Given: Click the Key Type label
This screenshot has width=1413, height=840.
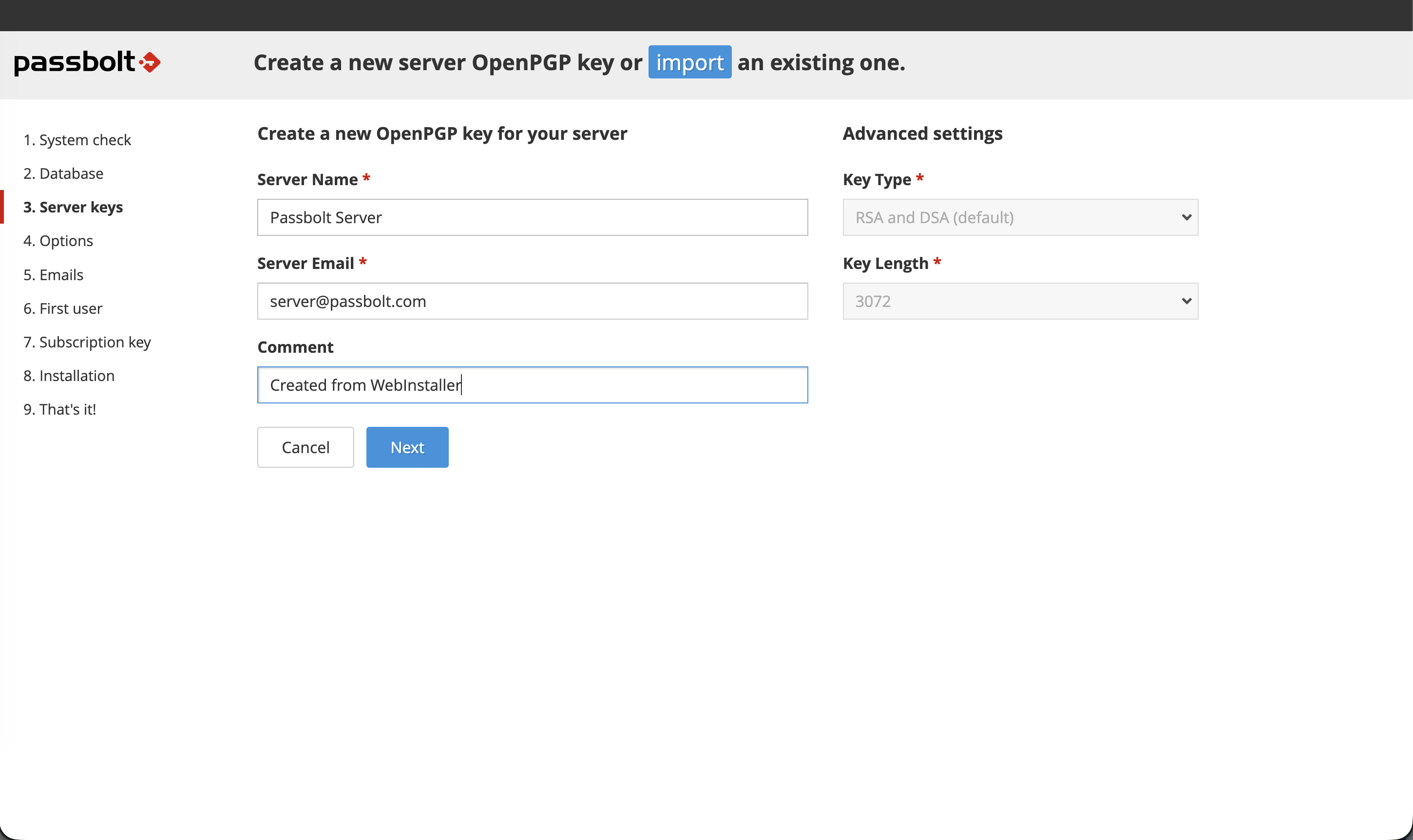Looking at the screenshot, I should pos(877,179).
